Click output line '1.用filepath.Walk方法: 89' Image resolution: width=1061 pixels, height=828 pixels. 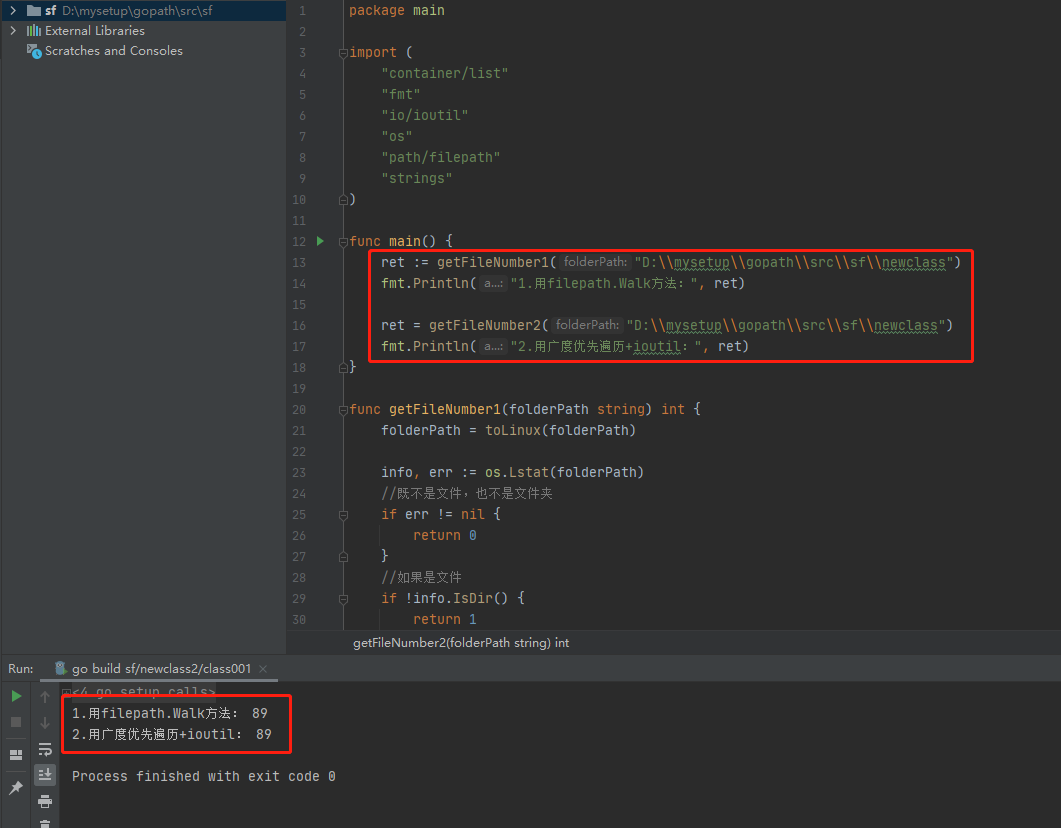coord(170,713)
